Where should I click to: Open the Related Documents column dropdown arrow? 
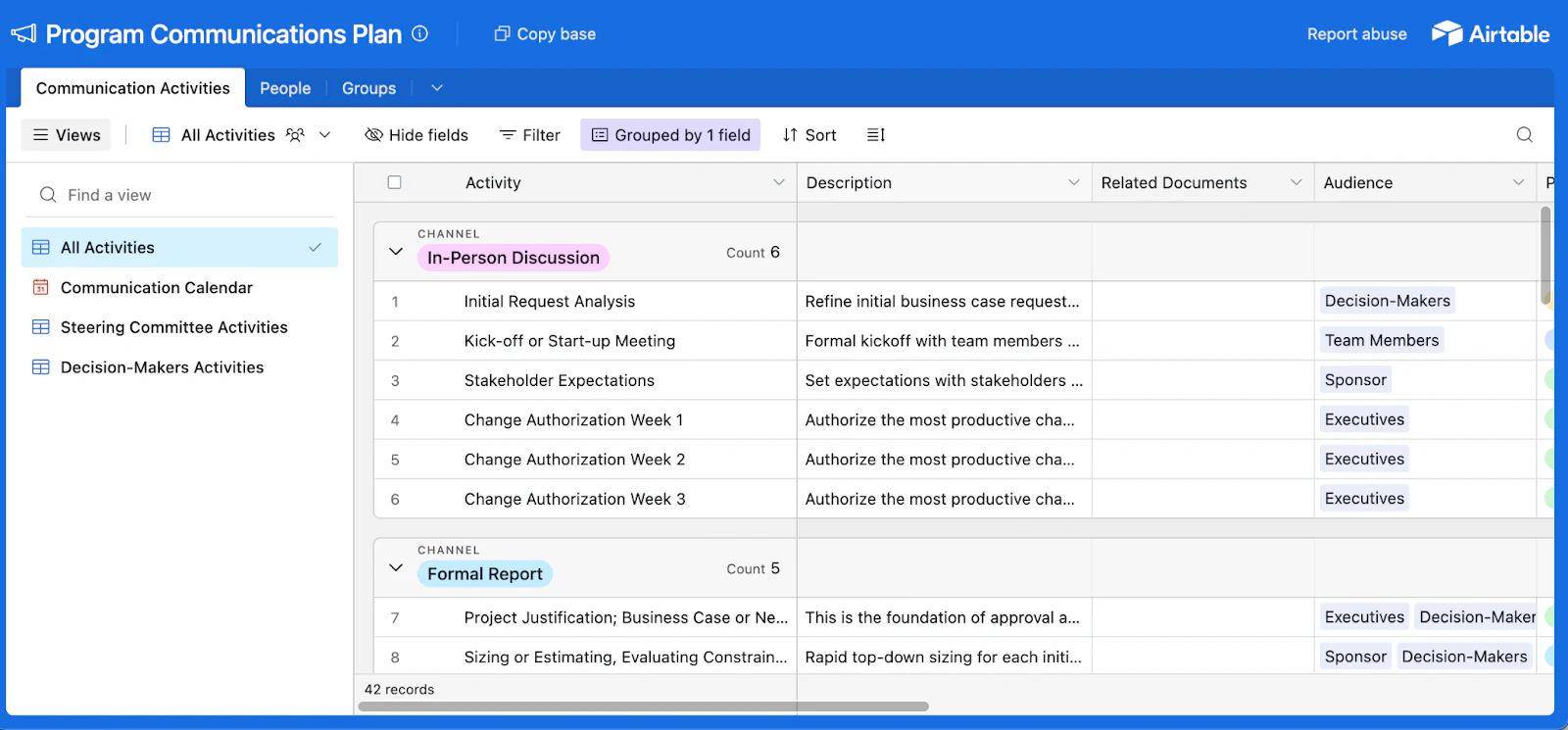coord(1296,182)
